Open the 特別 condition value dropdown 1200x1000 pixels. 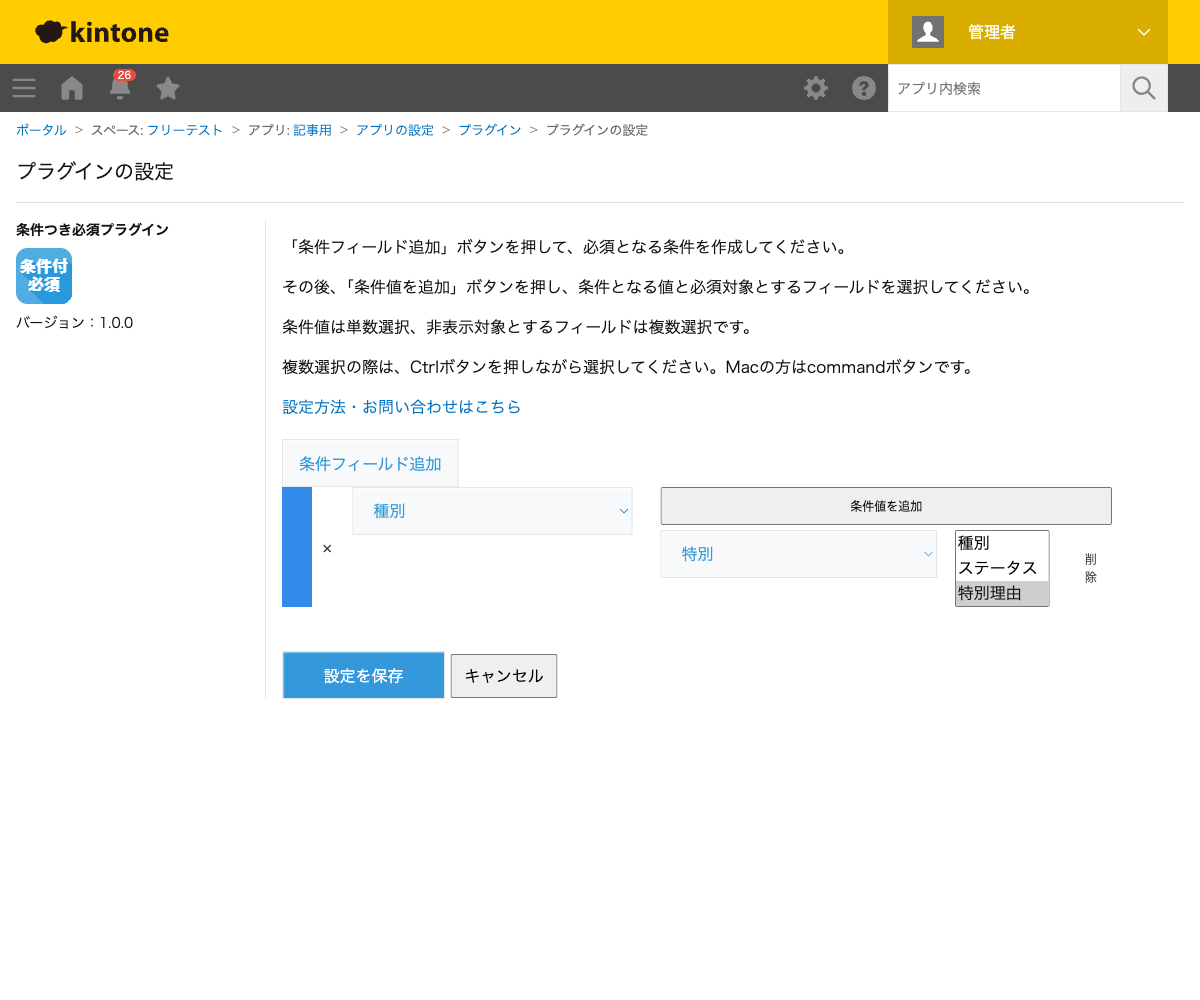[798, 554]
